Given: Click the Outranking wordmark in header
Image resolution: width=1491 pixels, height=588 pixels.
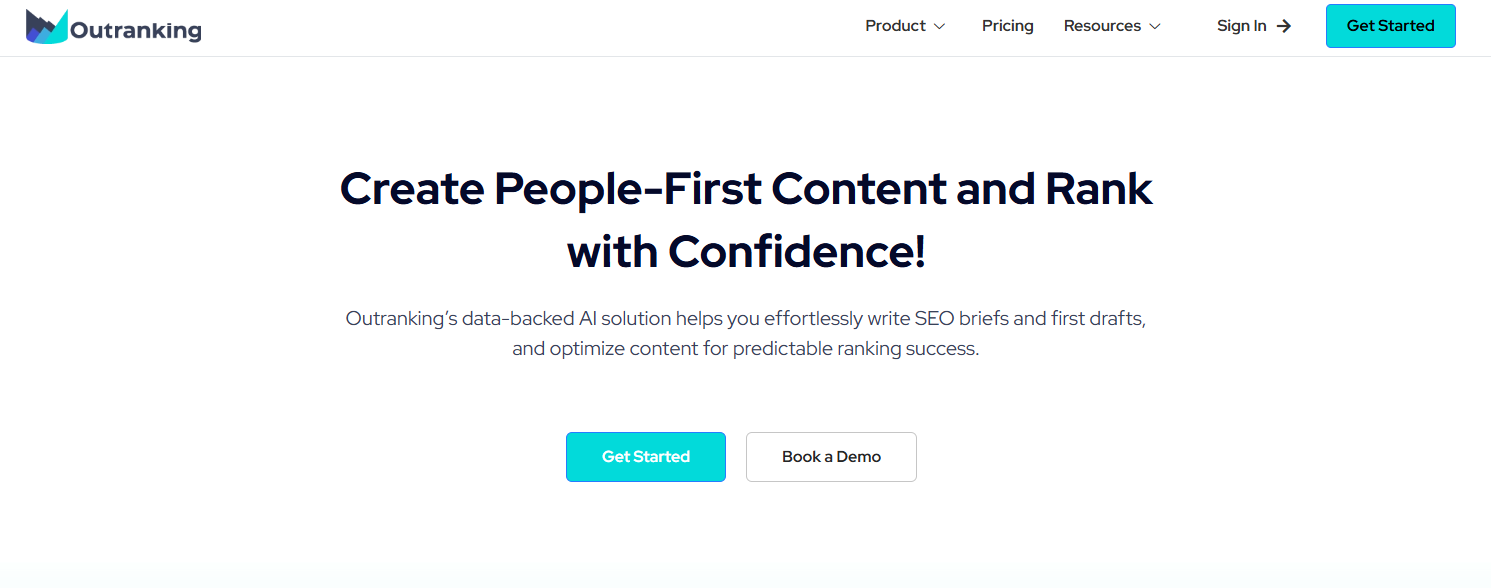Looking at the screenshot, I should coord(136,31).
